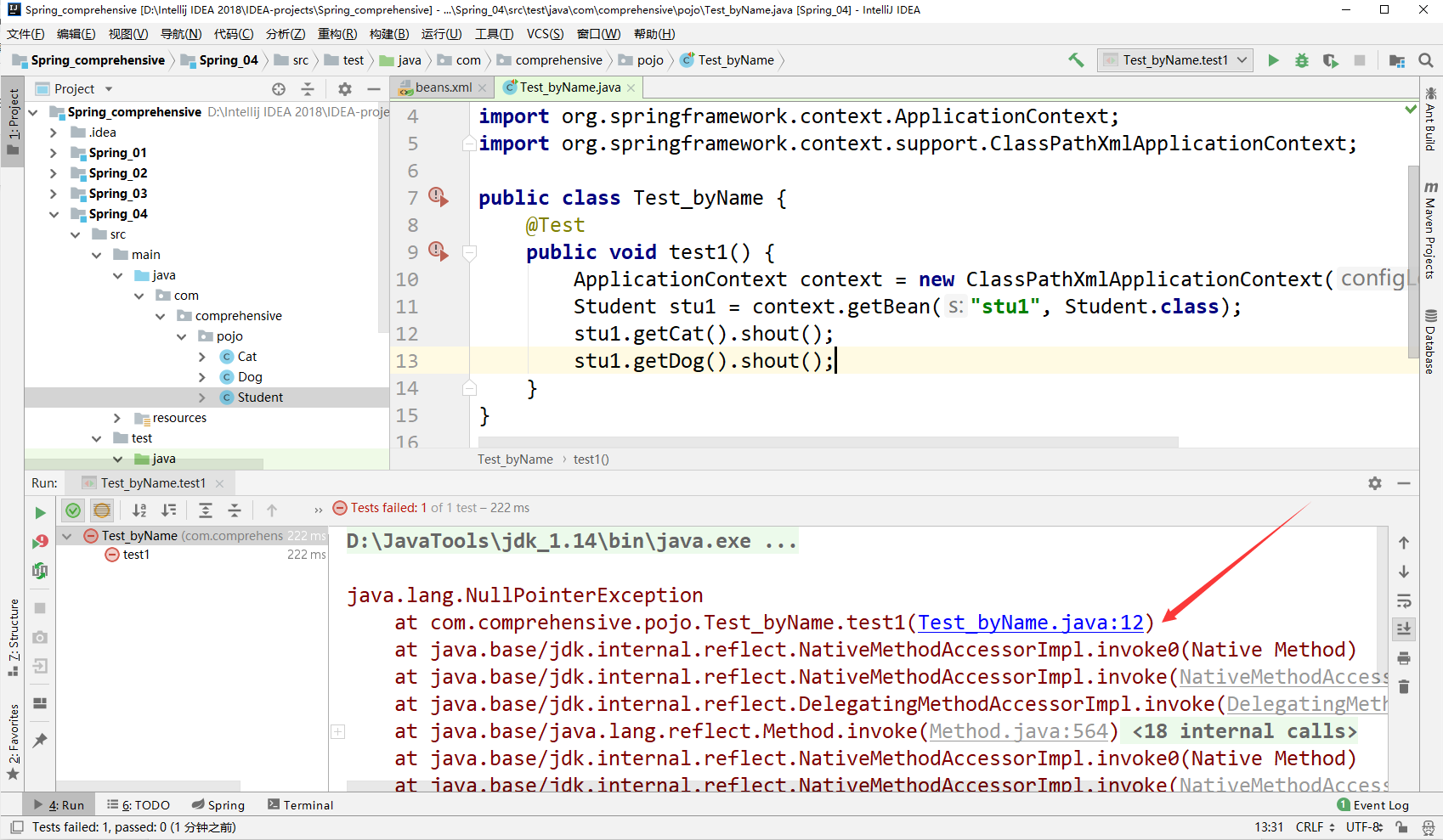Toggle scroll to end of console
This screenshot has width=1443, height=840.
(1404, 629)
